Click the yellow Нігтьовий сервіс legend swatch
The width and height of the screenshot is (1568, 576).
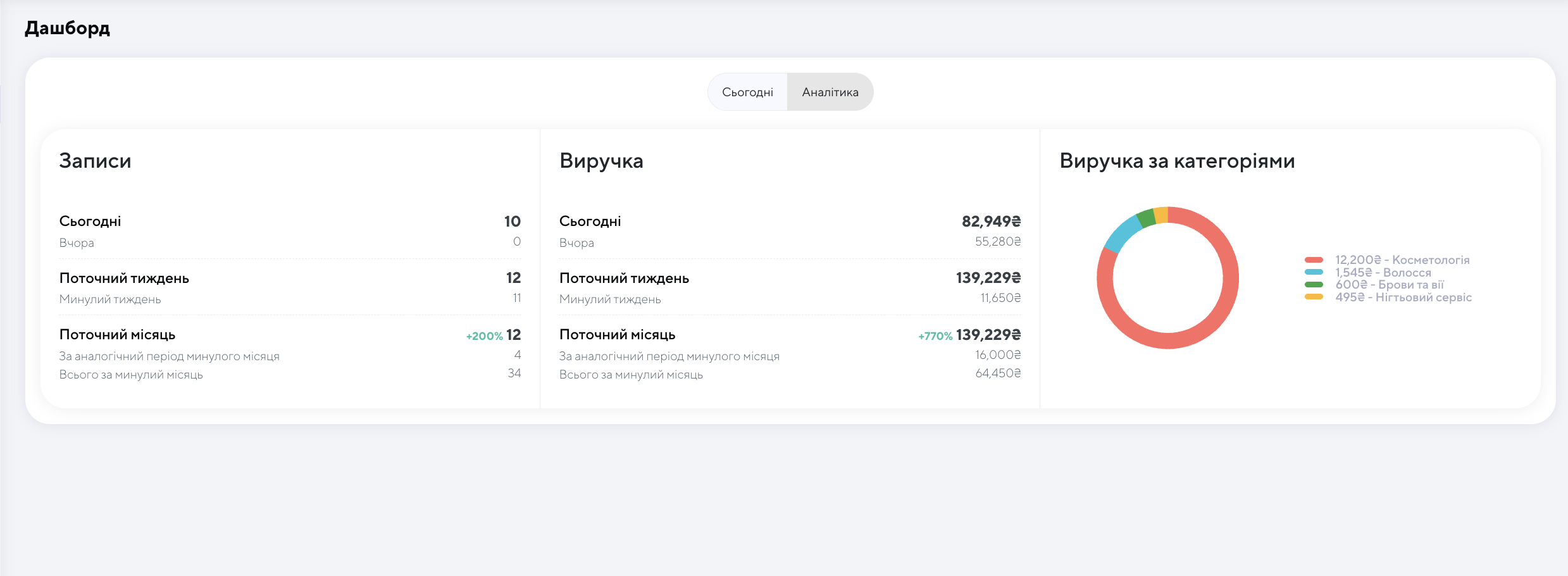[x=1314, y=297]
